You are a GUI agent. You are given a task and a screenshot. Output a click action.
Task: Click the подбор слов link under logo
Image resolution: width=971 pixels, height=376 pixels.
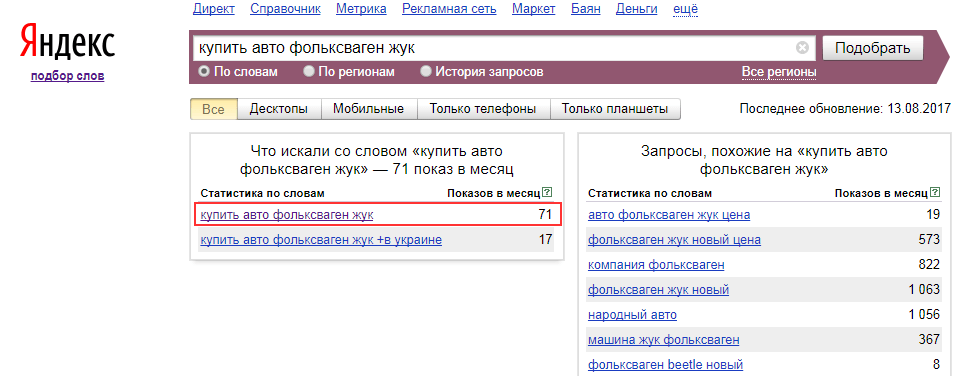click(67, 76)
